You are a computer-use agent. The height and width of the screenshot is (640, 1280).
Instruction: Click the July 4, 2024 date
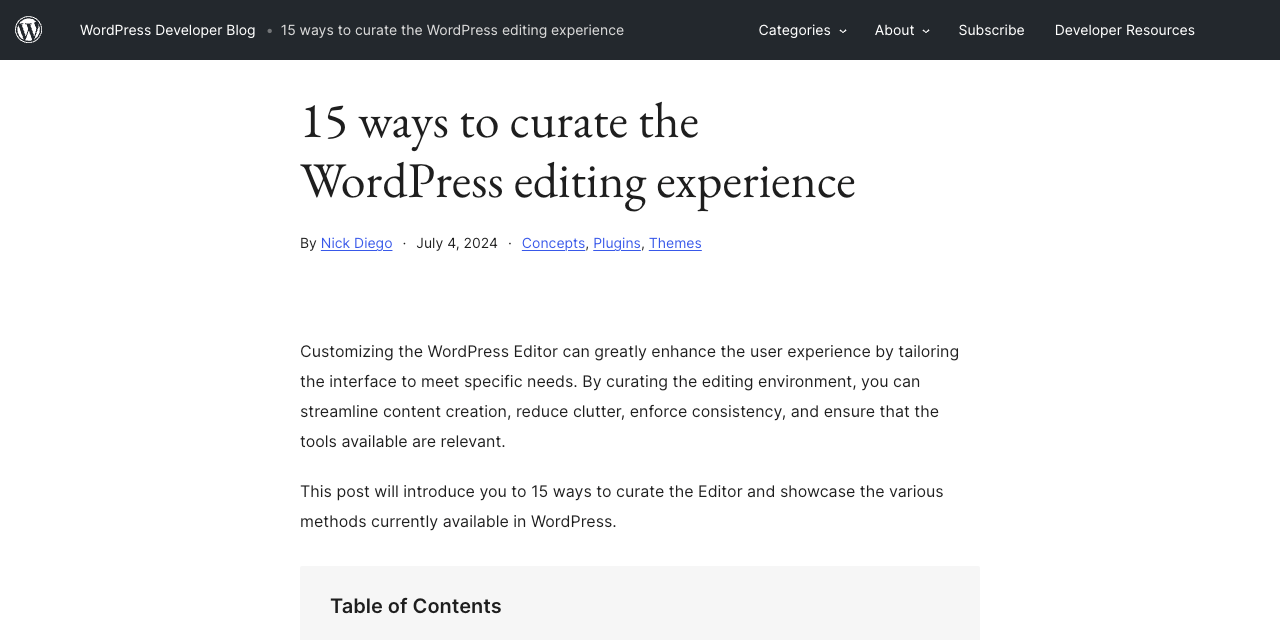pyautogui.click(x=457, y=243)
